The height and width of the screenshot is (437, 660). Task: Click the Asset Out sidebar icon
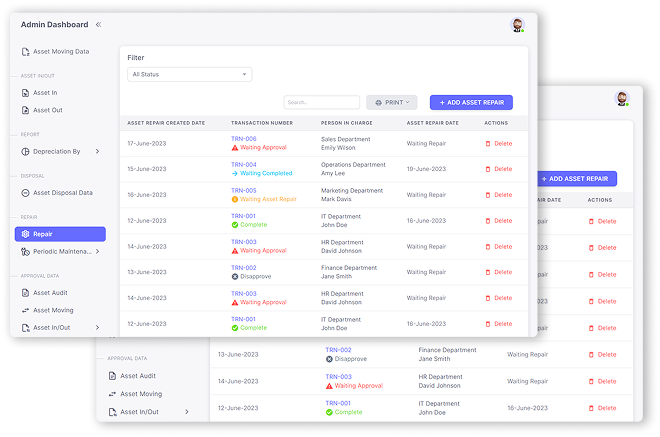(25, 110)
